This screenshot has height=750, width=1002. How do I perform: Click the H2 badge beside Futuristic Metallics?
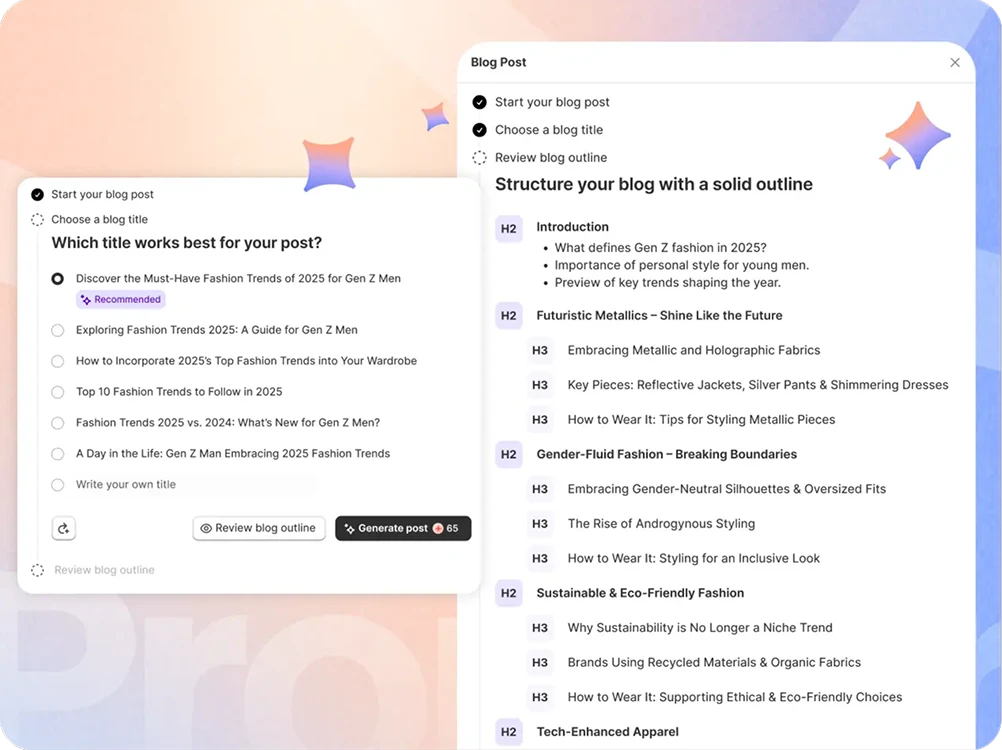[x=509, y=316]
